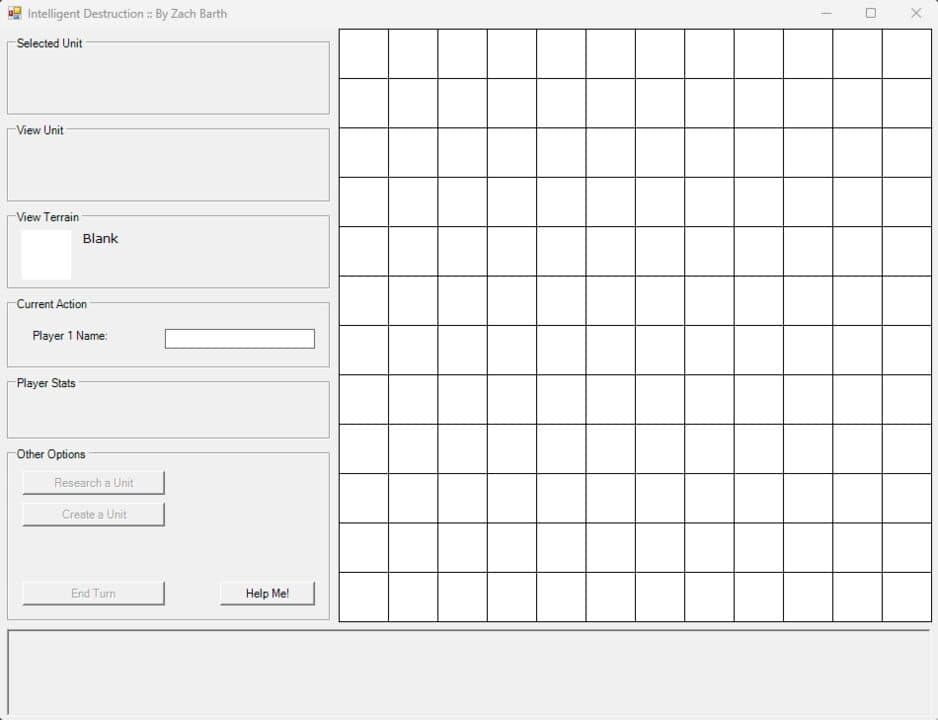
Task: Select the top-right grid tile
Action: pos(907,54)
